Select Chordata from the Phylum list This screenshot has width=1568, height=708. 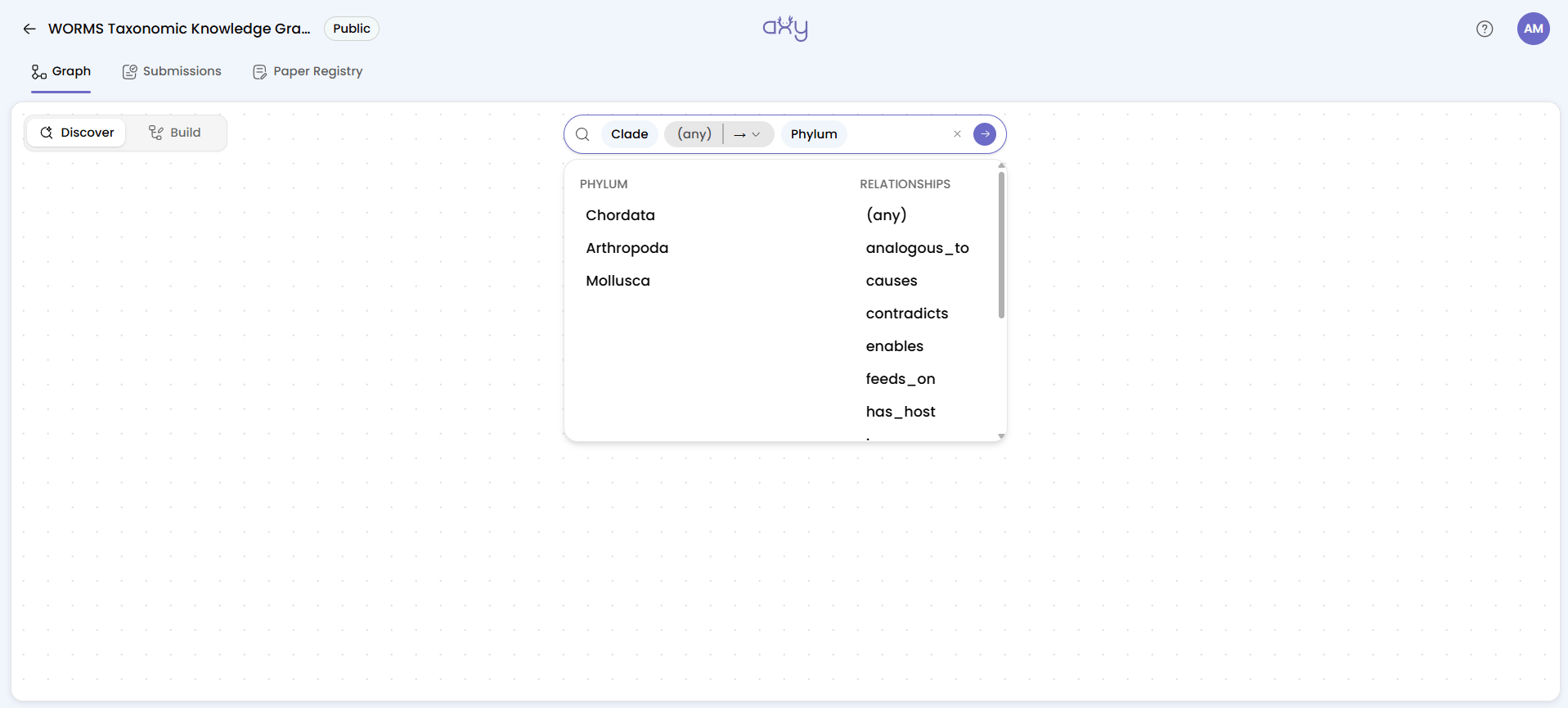620,215
